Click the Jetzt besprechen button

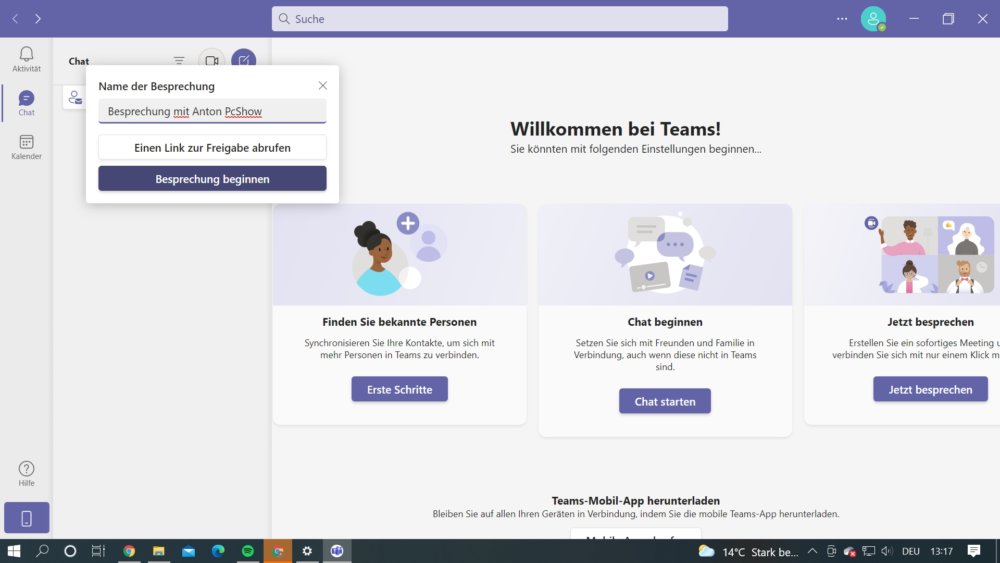(930, 389)
